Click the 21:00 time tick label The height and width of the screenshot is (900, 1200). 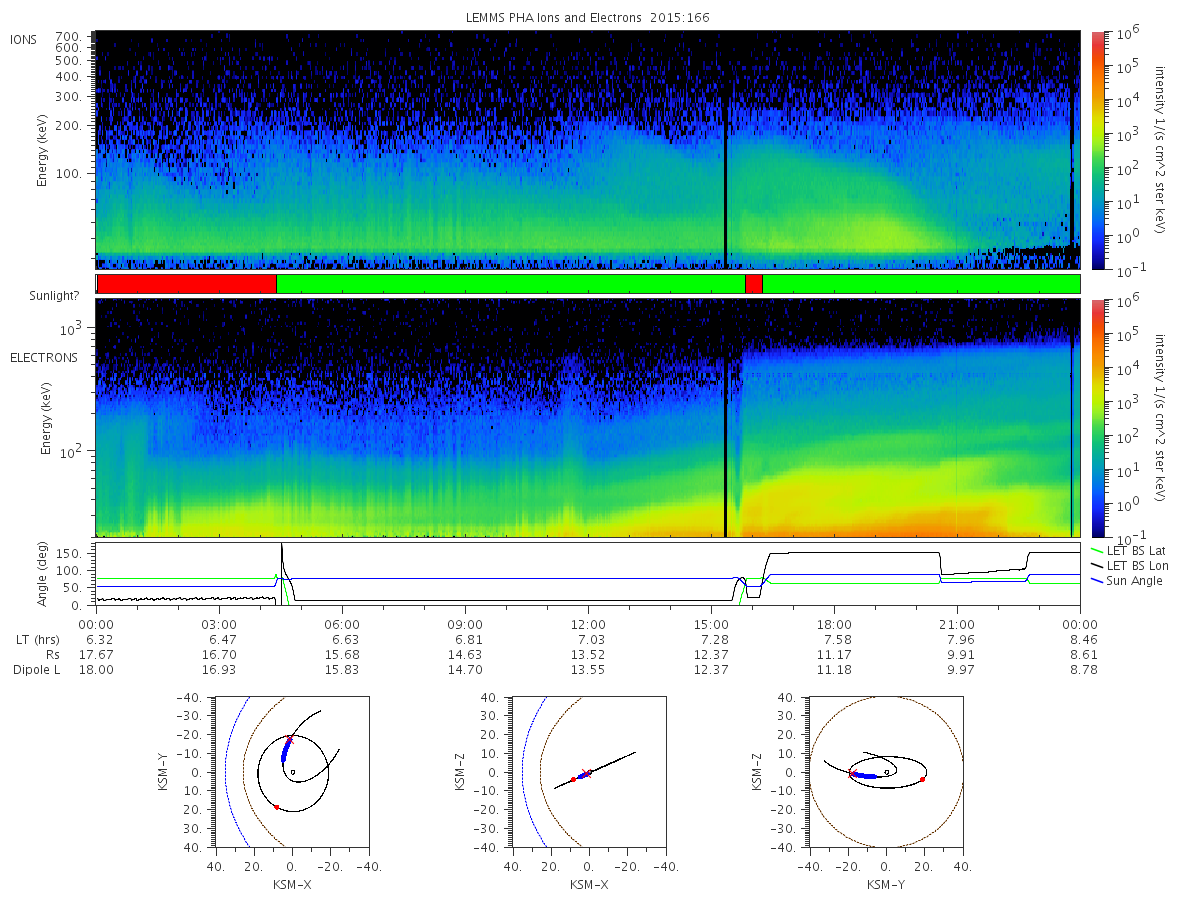coord(957,623)
